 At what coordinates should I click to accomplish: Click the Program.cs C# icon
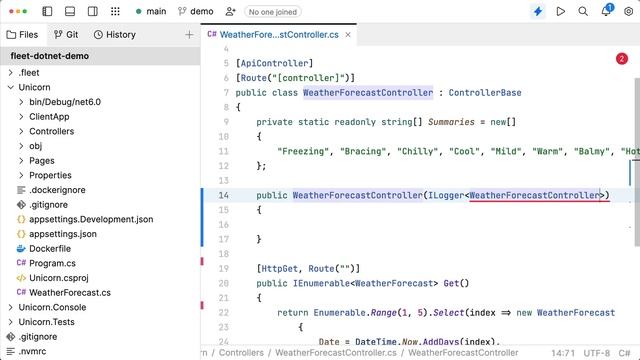[x=21, y=263]
